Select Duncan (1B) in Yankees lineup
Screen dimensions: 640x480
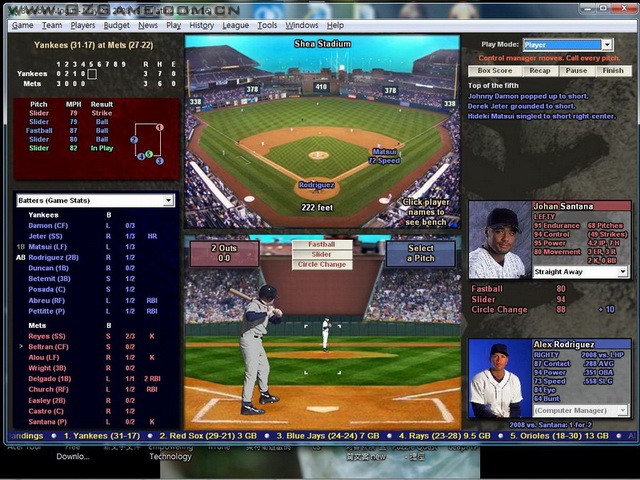tap(49, 268)
